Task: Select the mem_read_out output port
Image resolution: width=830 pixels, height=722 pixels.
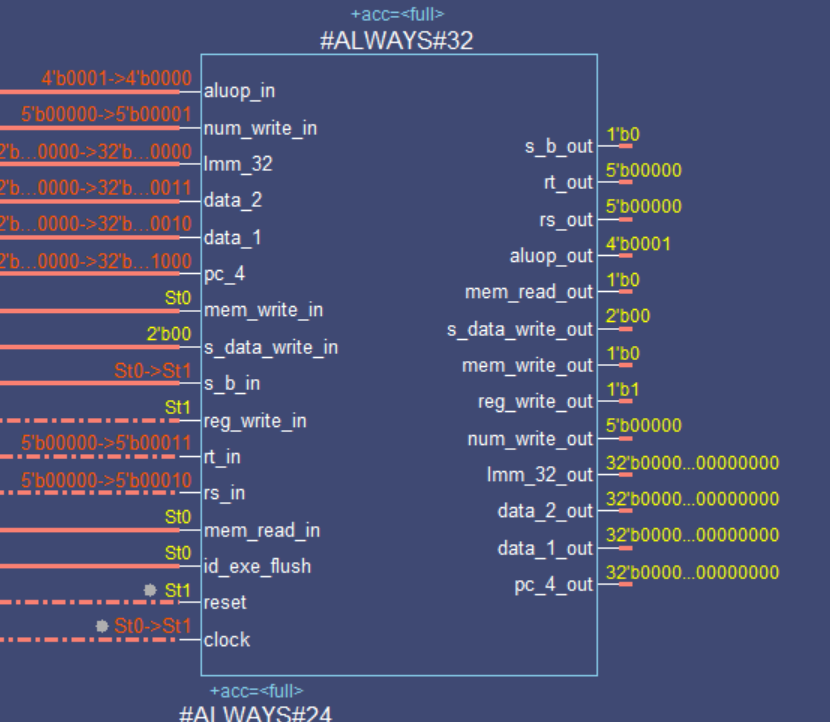Action: 529,292
